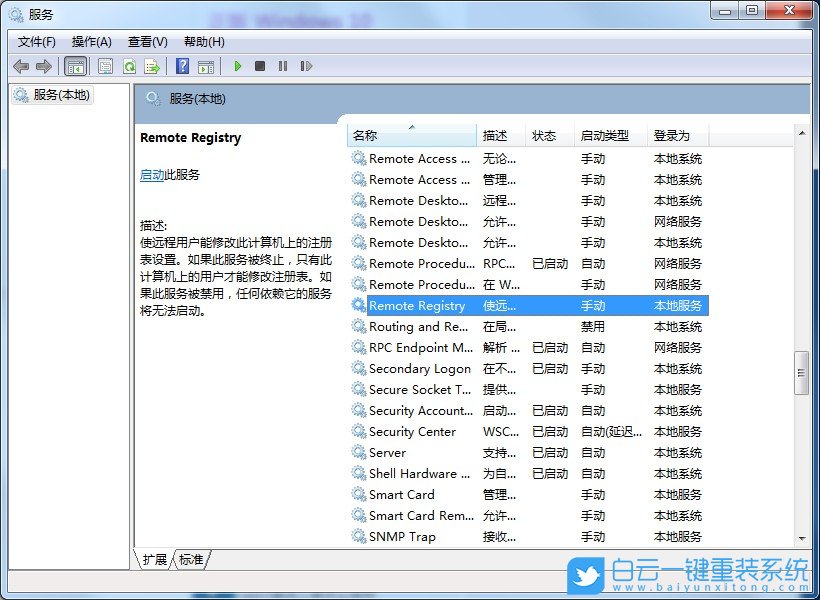Refresh the services list

pyautogui.click(x=130, y=66)
